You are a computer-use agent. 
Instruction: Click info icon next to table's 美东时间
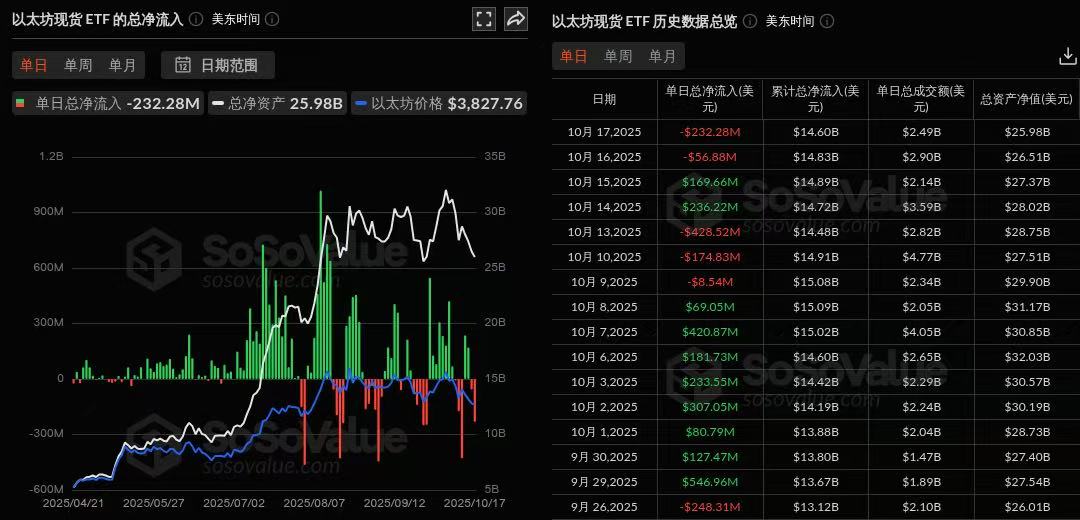point(827,21)
